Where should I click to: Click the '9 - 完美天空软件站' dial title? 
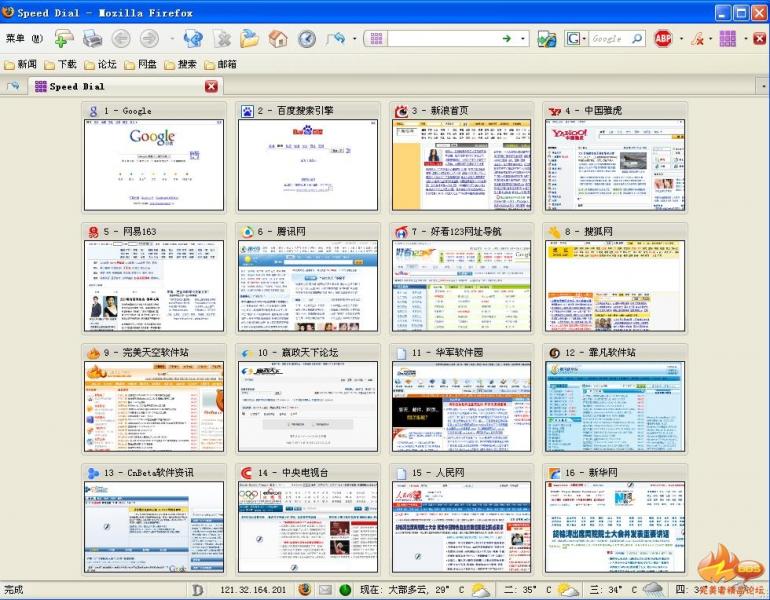146,353
